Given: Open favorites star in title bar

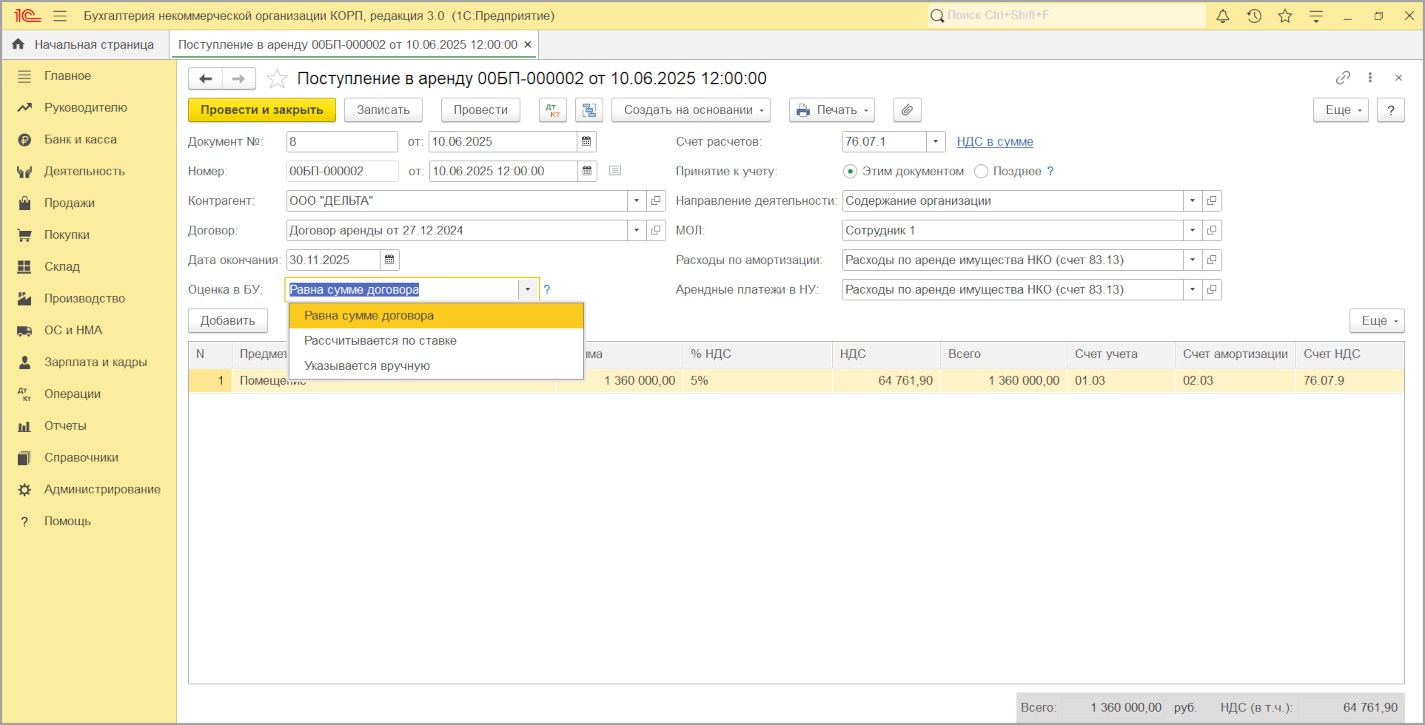Looking at the screenshot, I should pos(1285,16).
